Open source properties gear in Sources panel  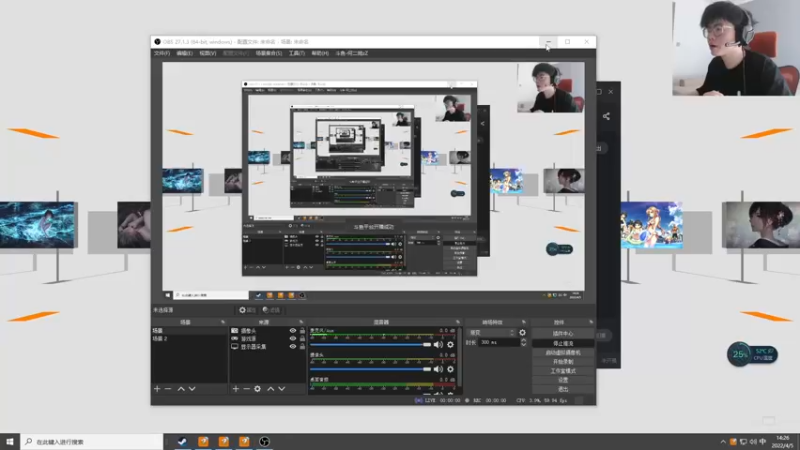[258, 389]
